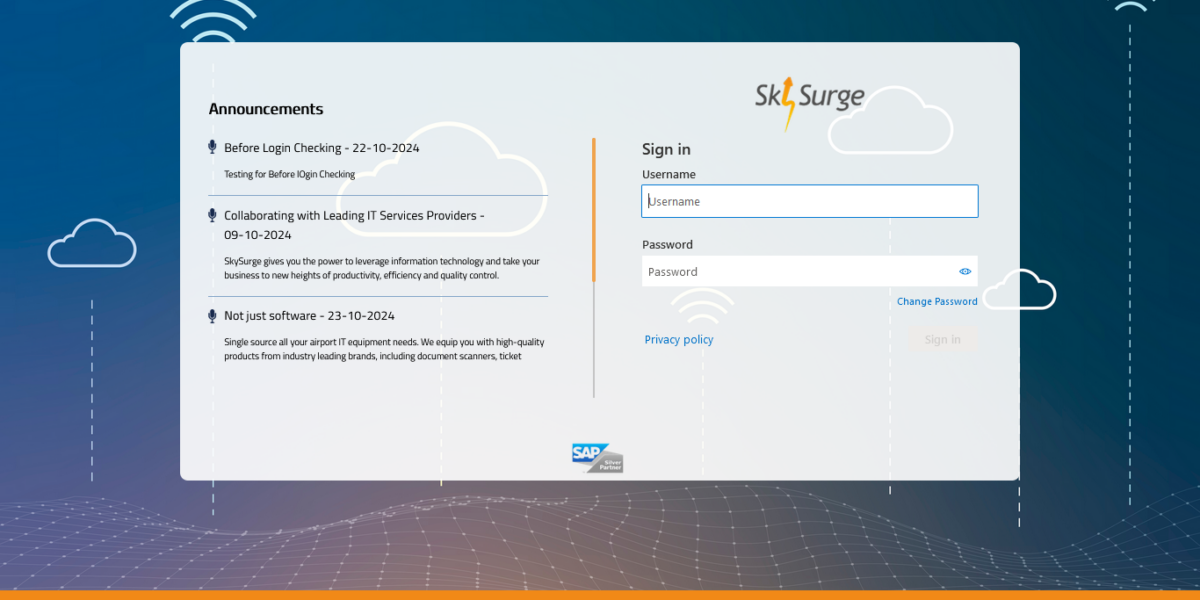Open the Change Password link
The height and width of the screenshot is (600, 1200).
[x=937, y=301]
